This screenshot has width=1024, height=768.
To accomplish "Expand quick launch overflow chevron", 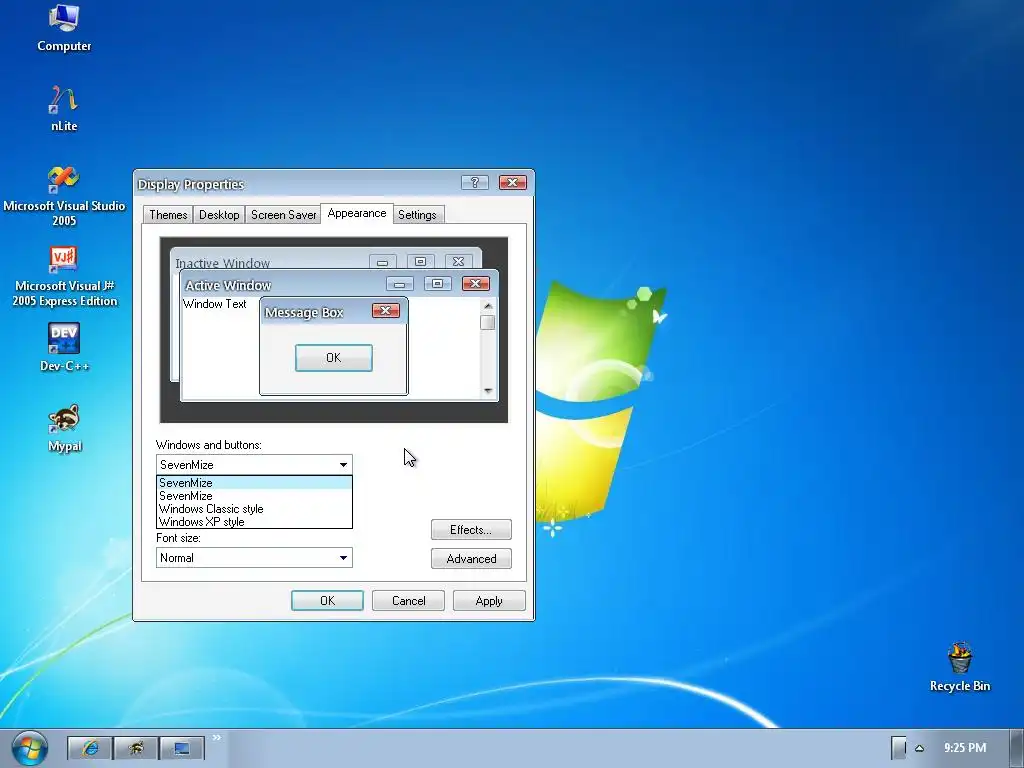I will pos(217,737).
